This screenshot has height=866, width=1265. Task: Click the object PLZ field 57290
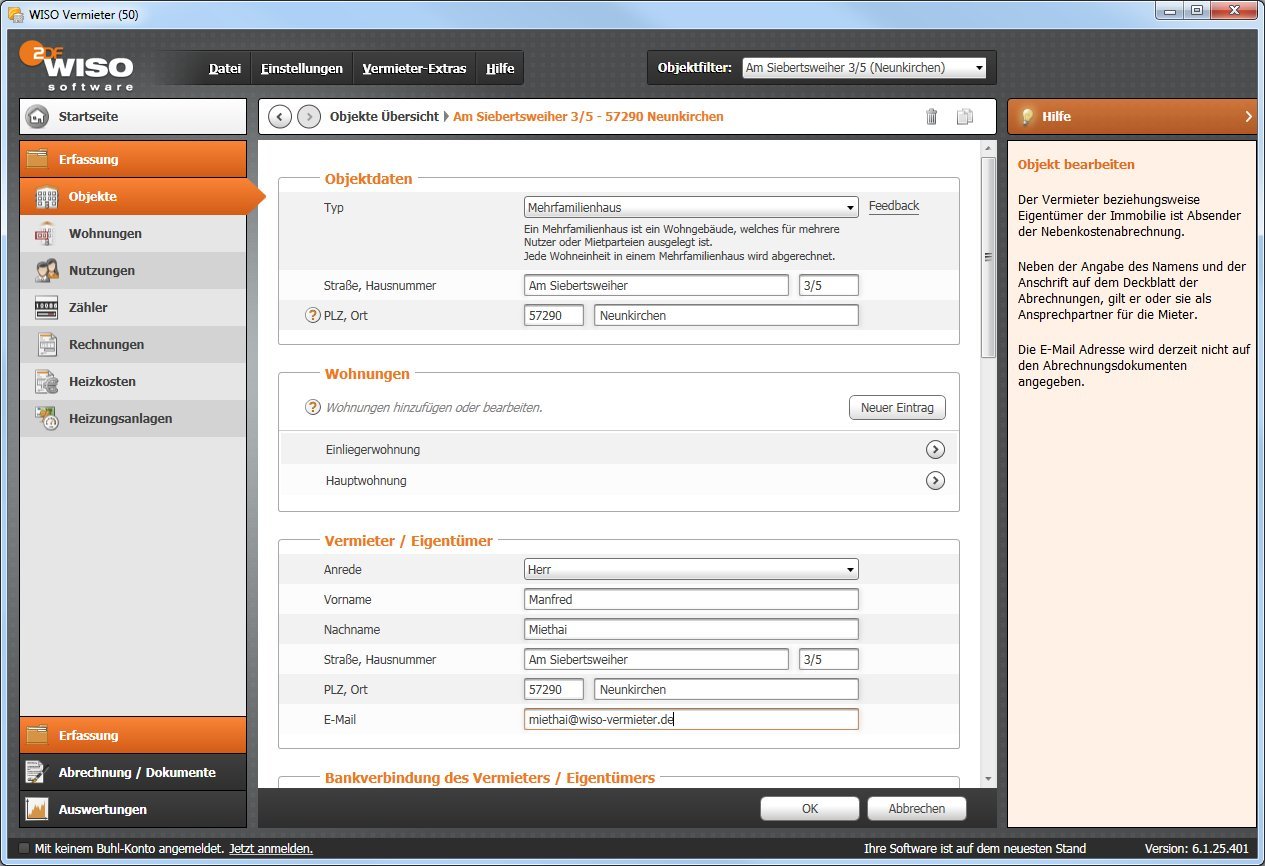tap(554, 315)
